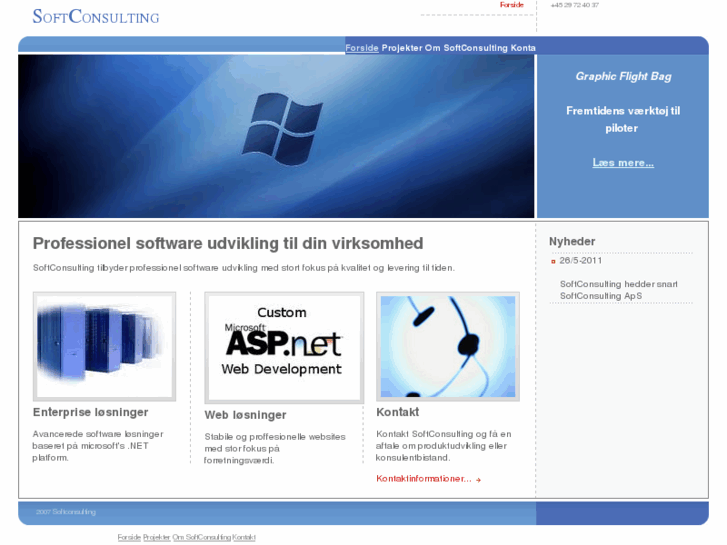The image size is (727, 545).
Task: Open the footer Forside link
Action: coord(129,537)
